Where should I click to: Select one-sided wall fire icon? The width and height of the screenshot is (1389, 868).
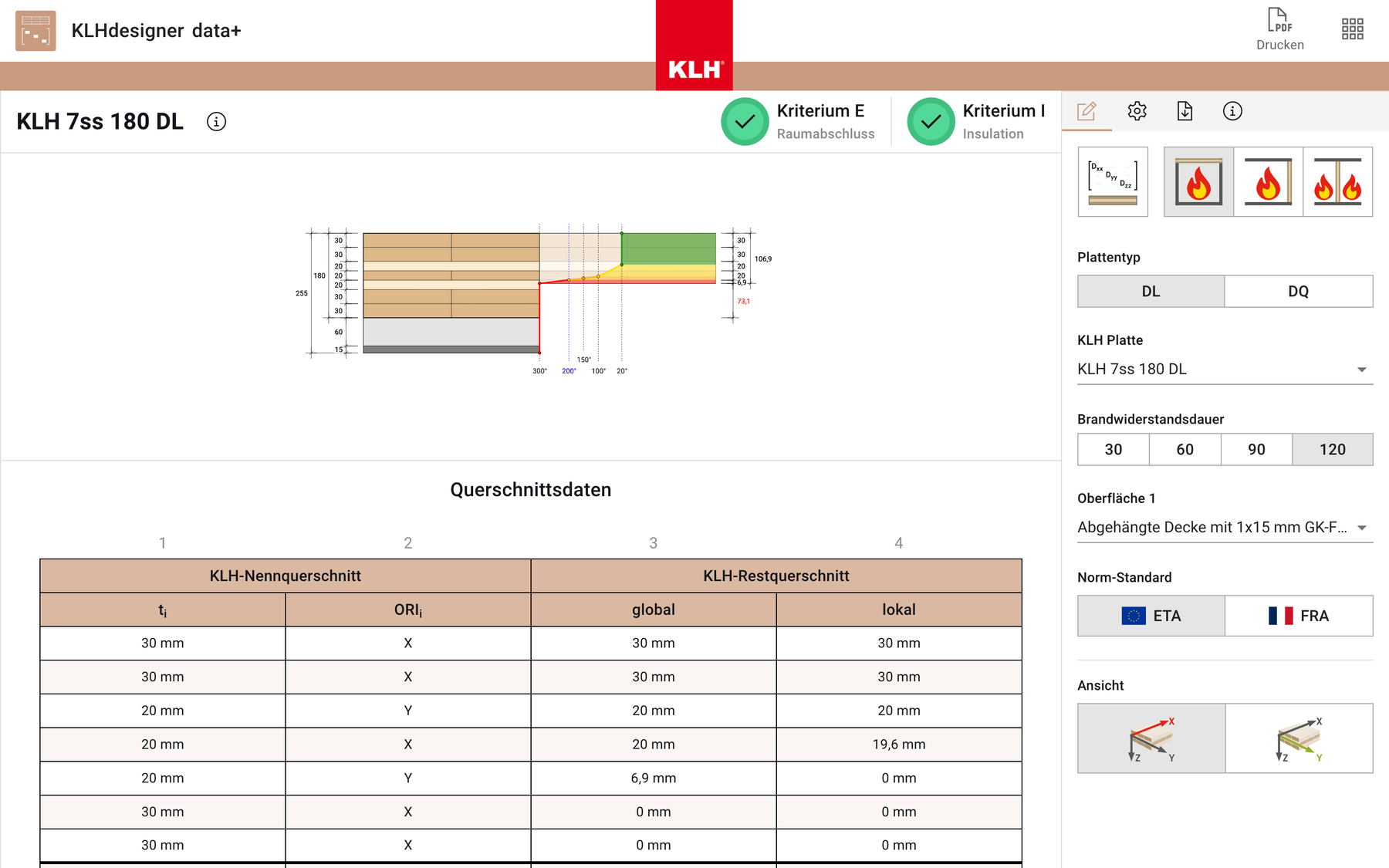click(x=1268, y=182)
